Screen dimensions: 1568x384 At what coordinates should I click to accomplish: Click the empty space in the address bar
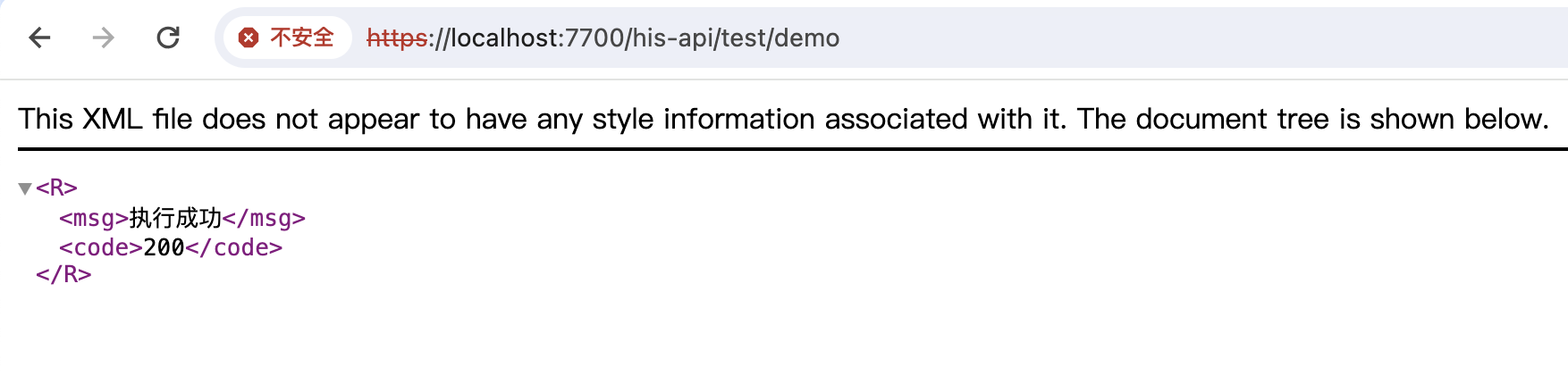(1198, 38)
